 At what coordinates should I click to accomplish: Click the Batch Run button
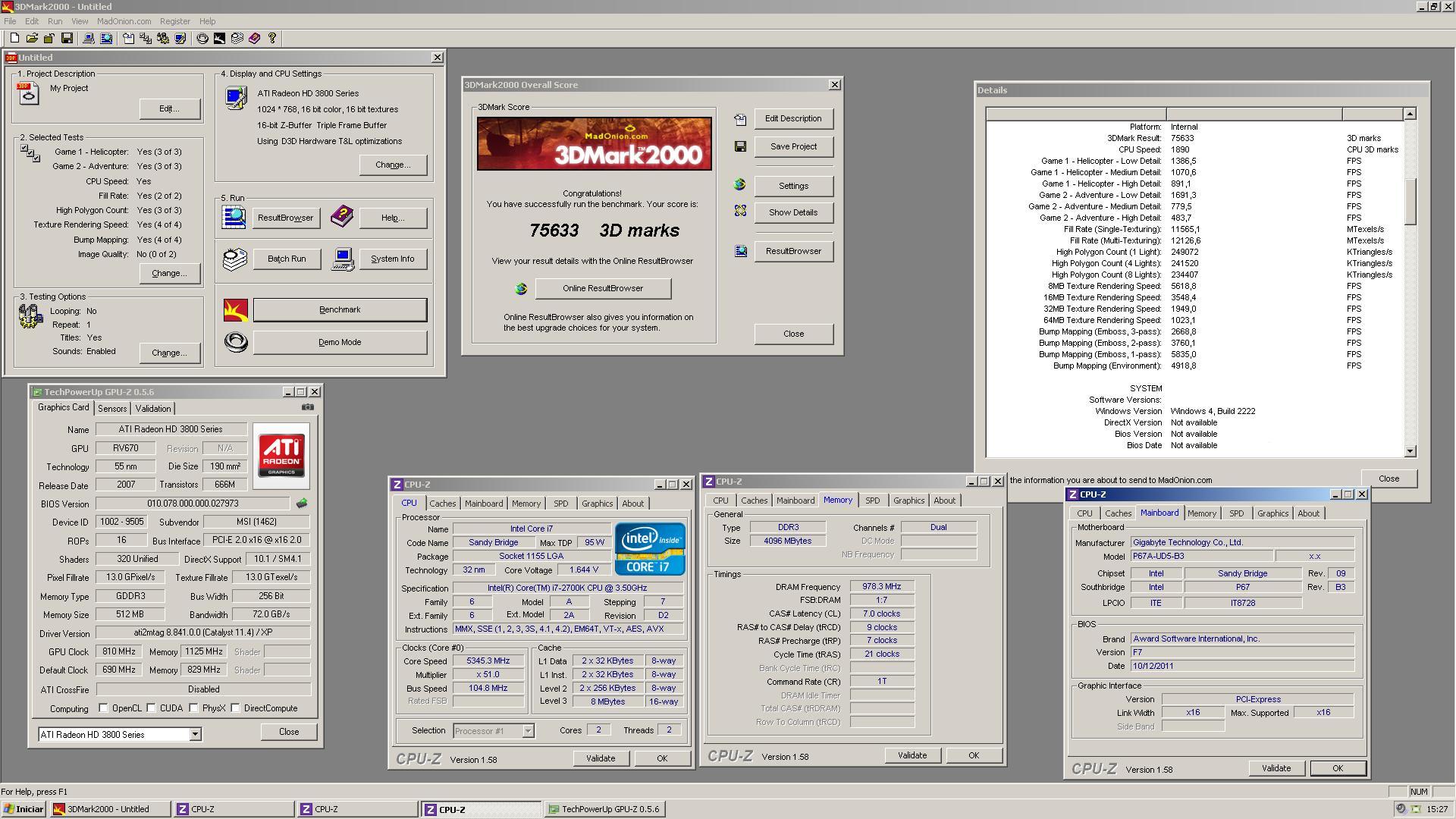click(x=287, y=259)
